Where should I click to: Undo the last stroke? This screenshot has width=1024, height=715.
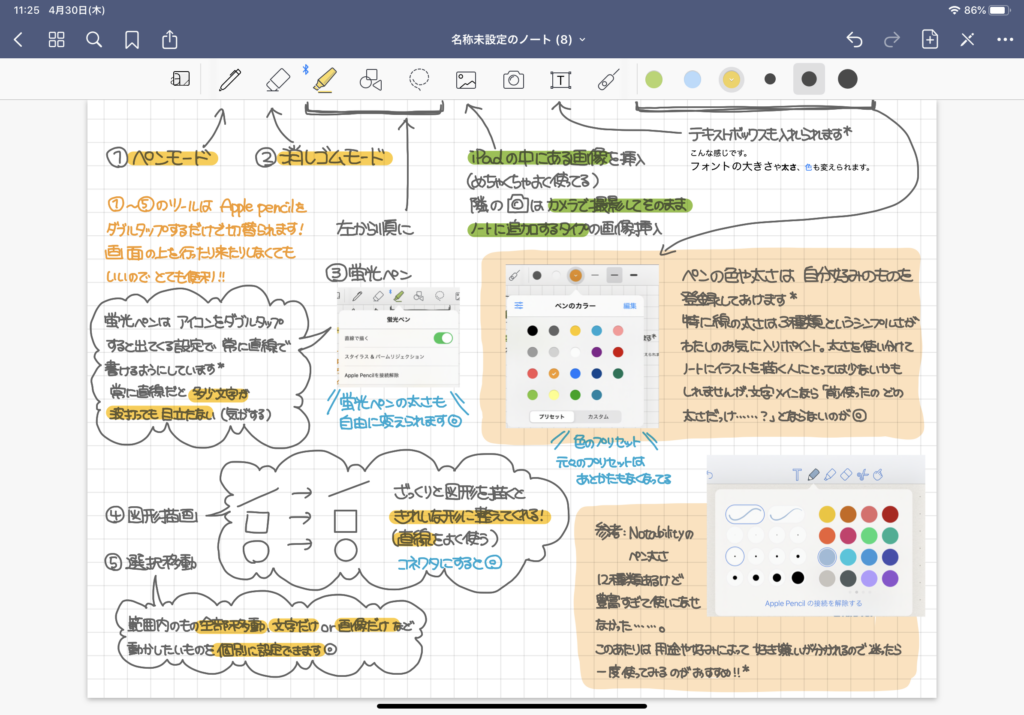(x=854, y=40)
